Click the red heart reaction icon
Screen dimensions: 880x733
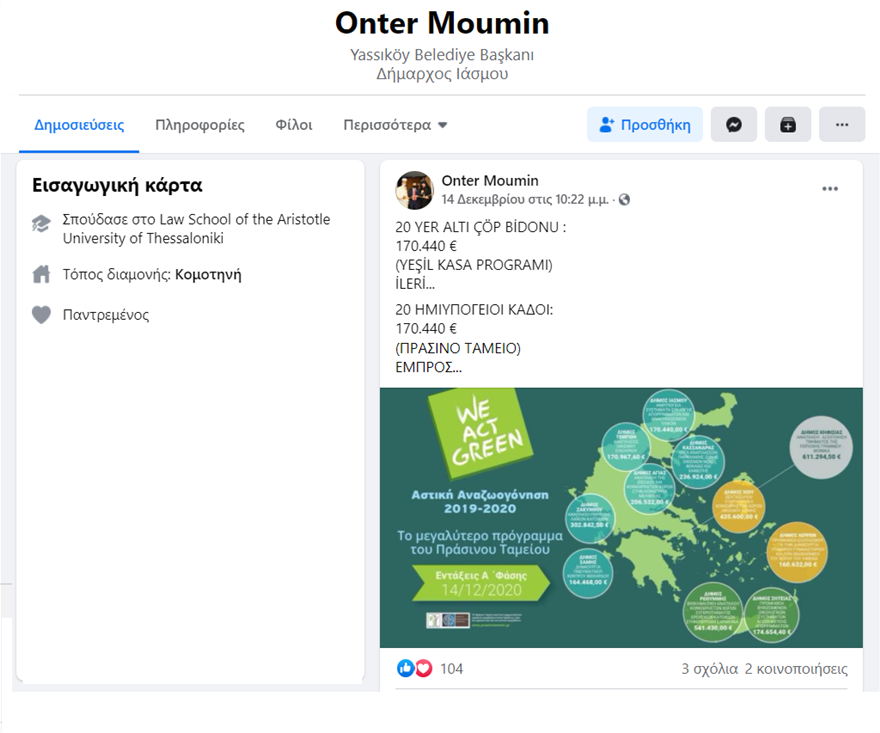[423, 668]
